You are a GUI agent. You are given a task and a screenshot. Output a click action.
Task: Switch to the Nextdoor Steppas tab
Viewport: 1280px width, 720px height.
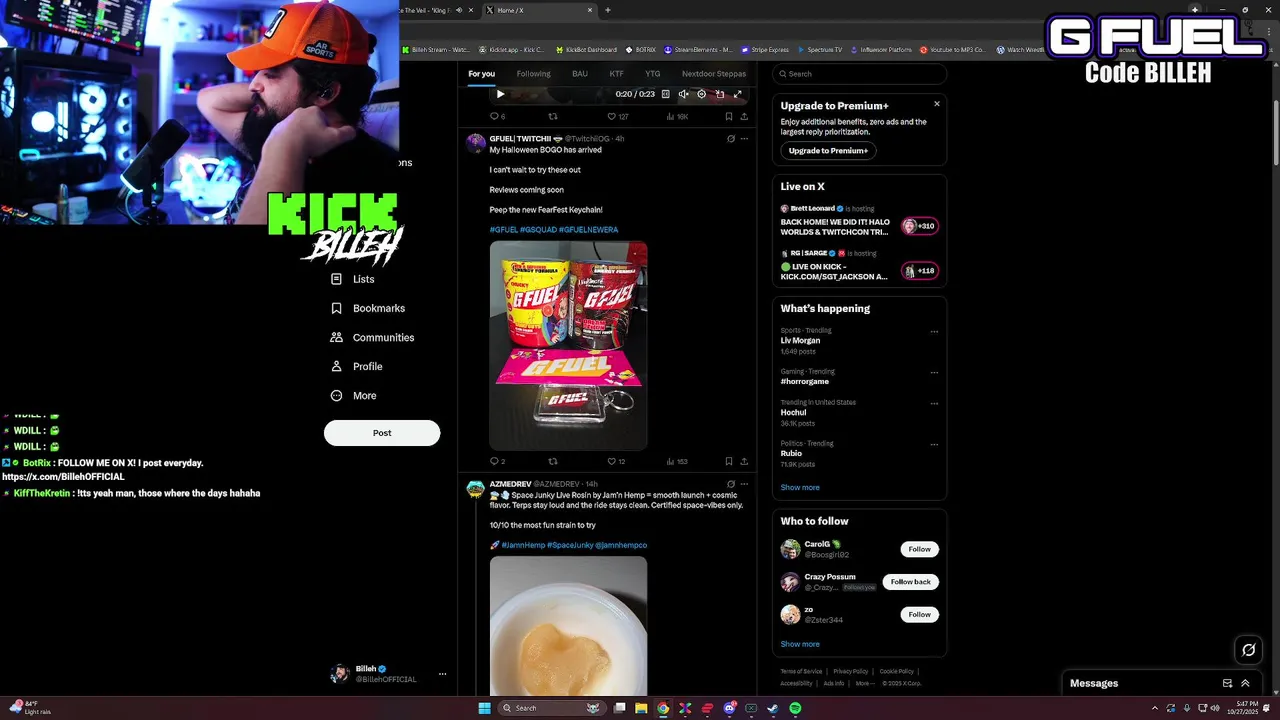(714, 74)
